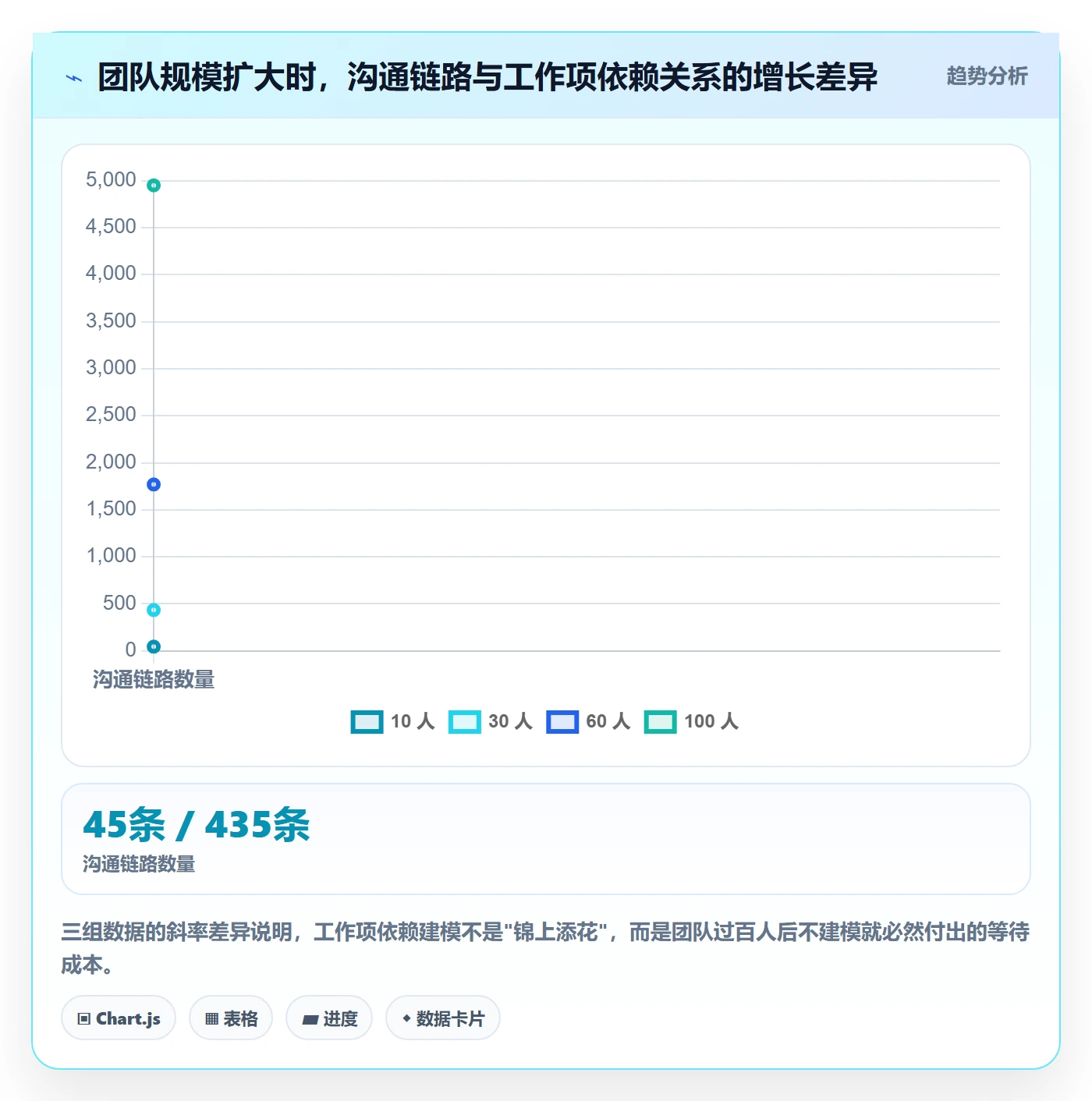Toggle the 30 人 legend color box
The width and height of the screenshot is (1092, 1101).
[465, 722]
